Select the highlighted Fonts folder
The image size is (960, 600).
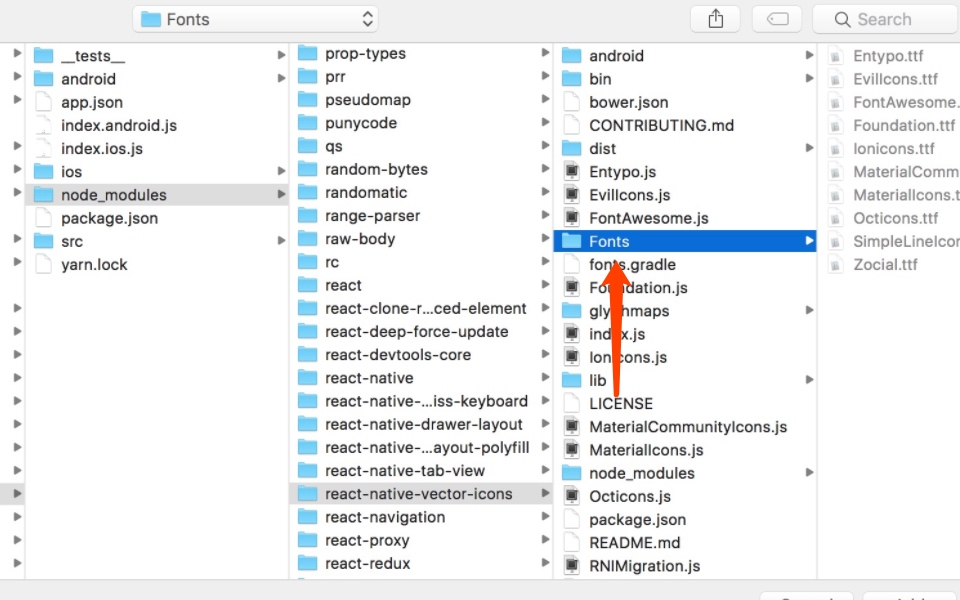click(684, 241)
